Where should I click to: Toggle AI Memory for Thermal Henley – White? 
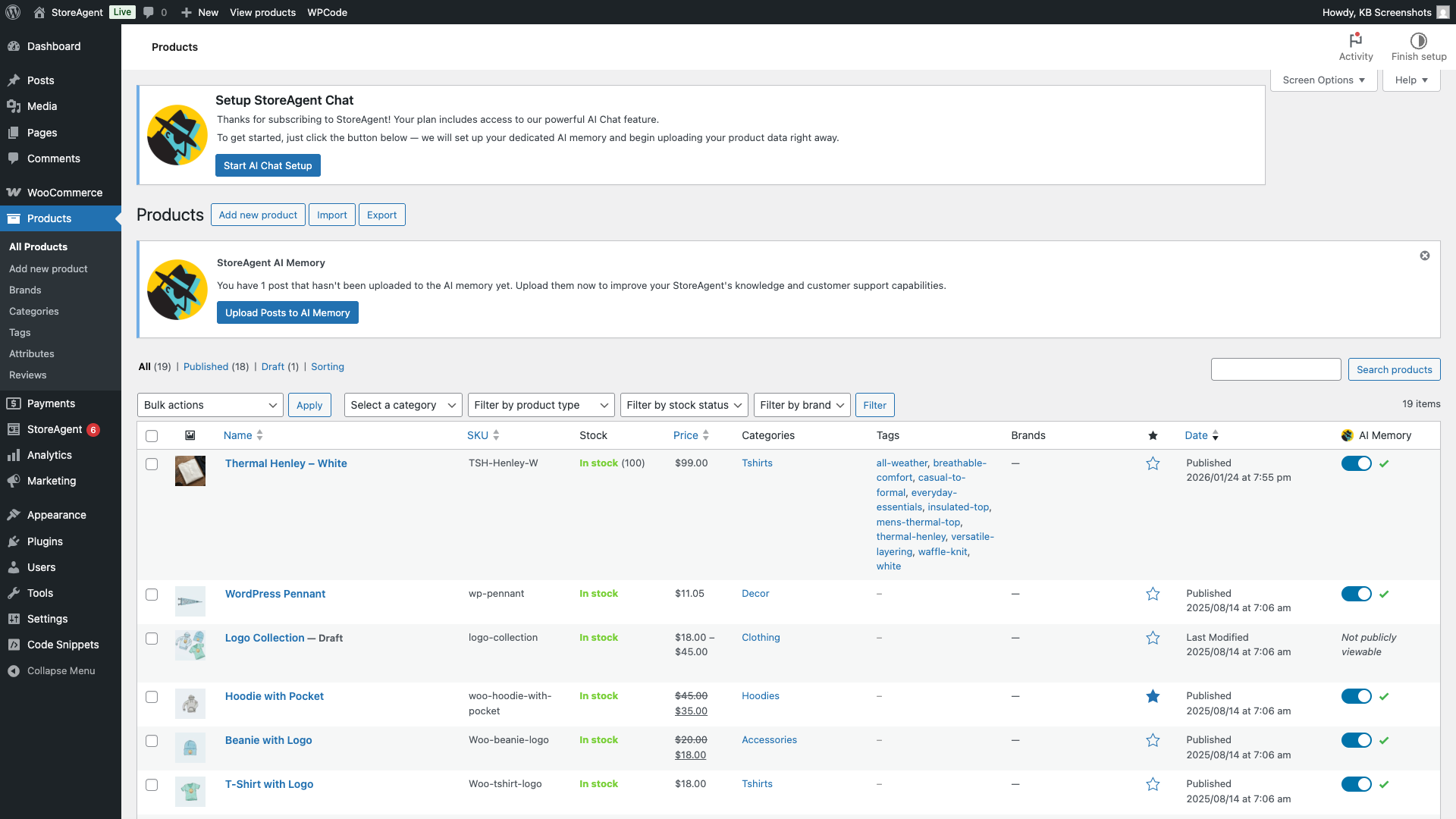click(1356, 463)
